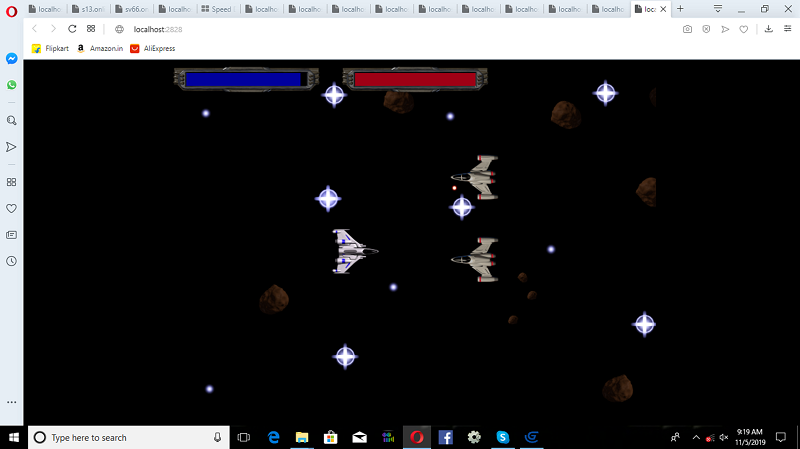Open Task View on the taskbar
Screen dimensions: 800x449
point(244,437)
